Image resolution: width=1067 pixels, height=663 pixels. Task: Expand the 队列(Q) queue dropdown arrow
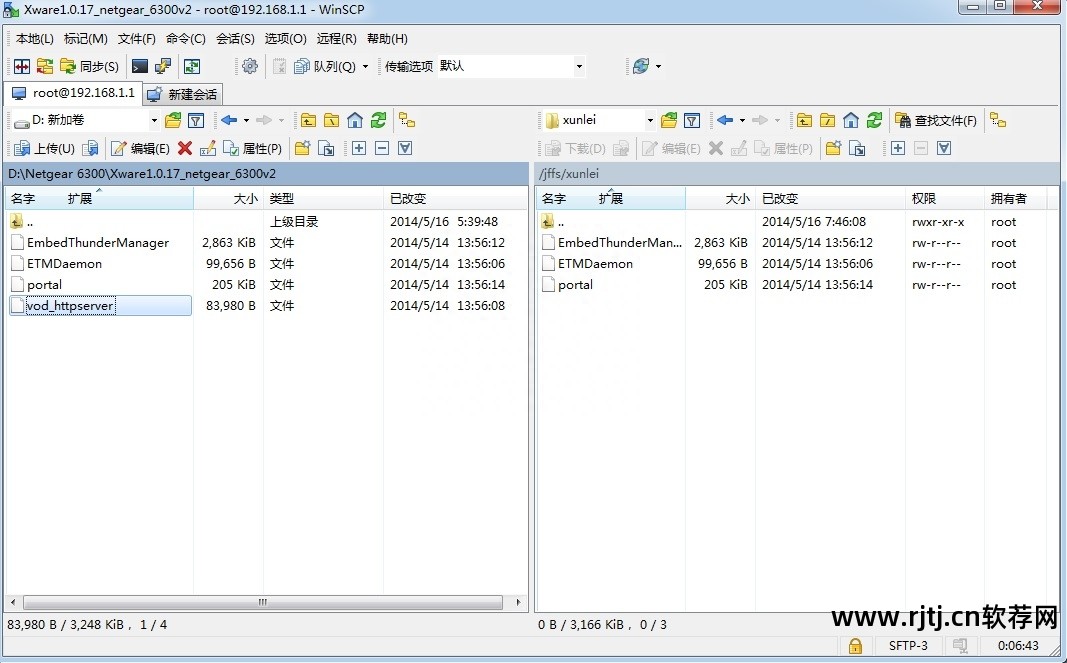(365, 66)
